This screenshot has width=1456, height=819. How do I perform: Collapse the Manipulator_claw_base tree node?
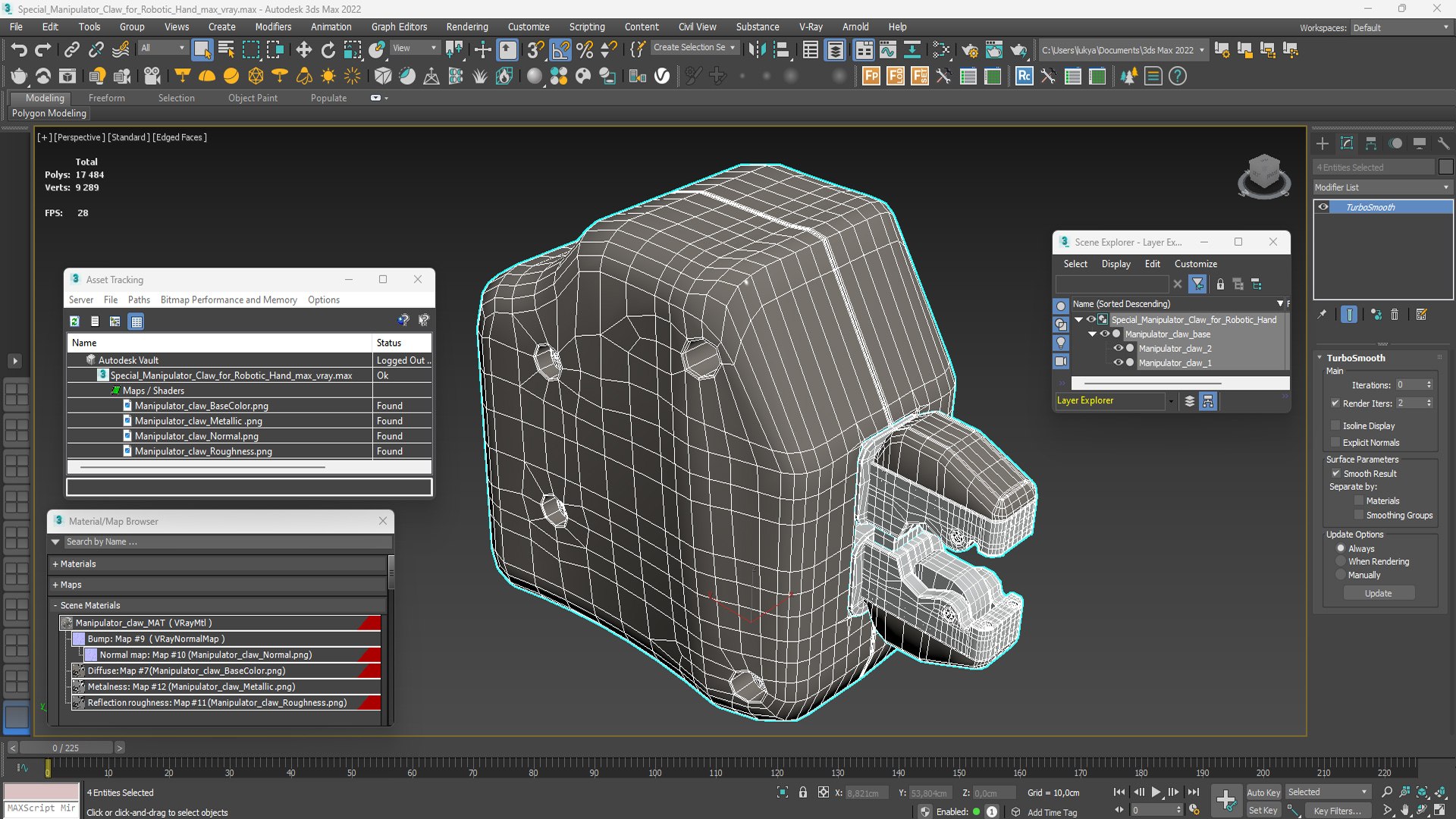pos(1092,334)
